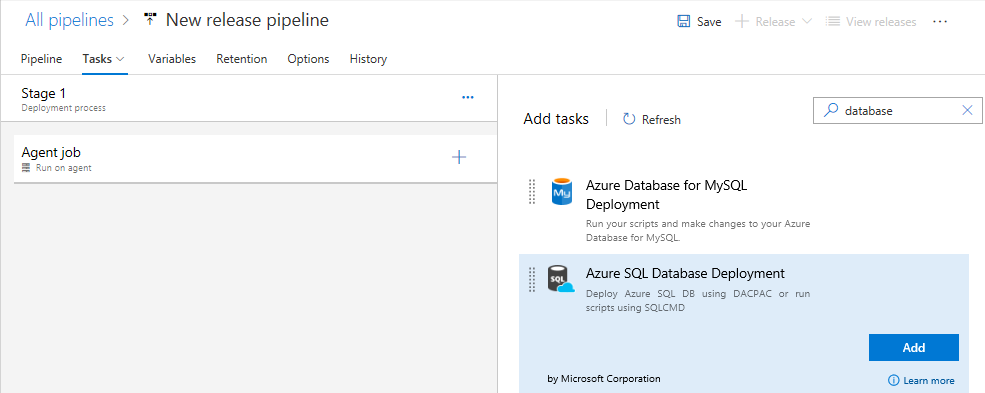The image size is (985, 393).
Task: Click the plus icon on Agent job
Action: point(459,157)
